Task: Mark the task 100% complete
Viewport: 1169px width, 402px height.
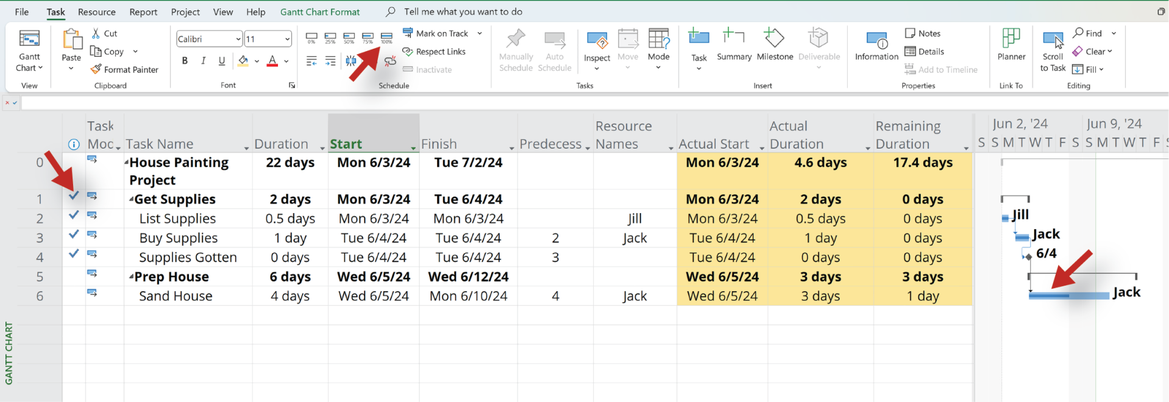Action: pos(386,37)
